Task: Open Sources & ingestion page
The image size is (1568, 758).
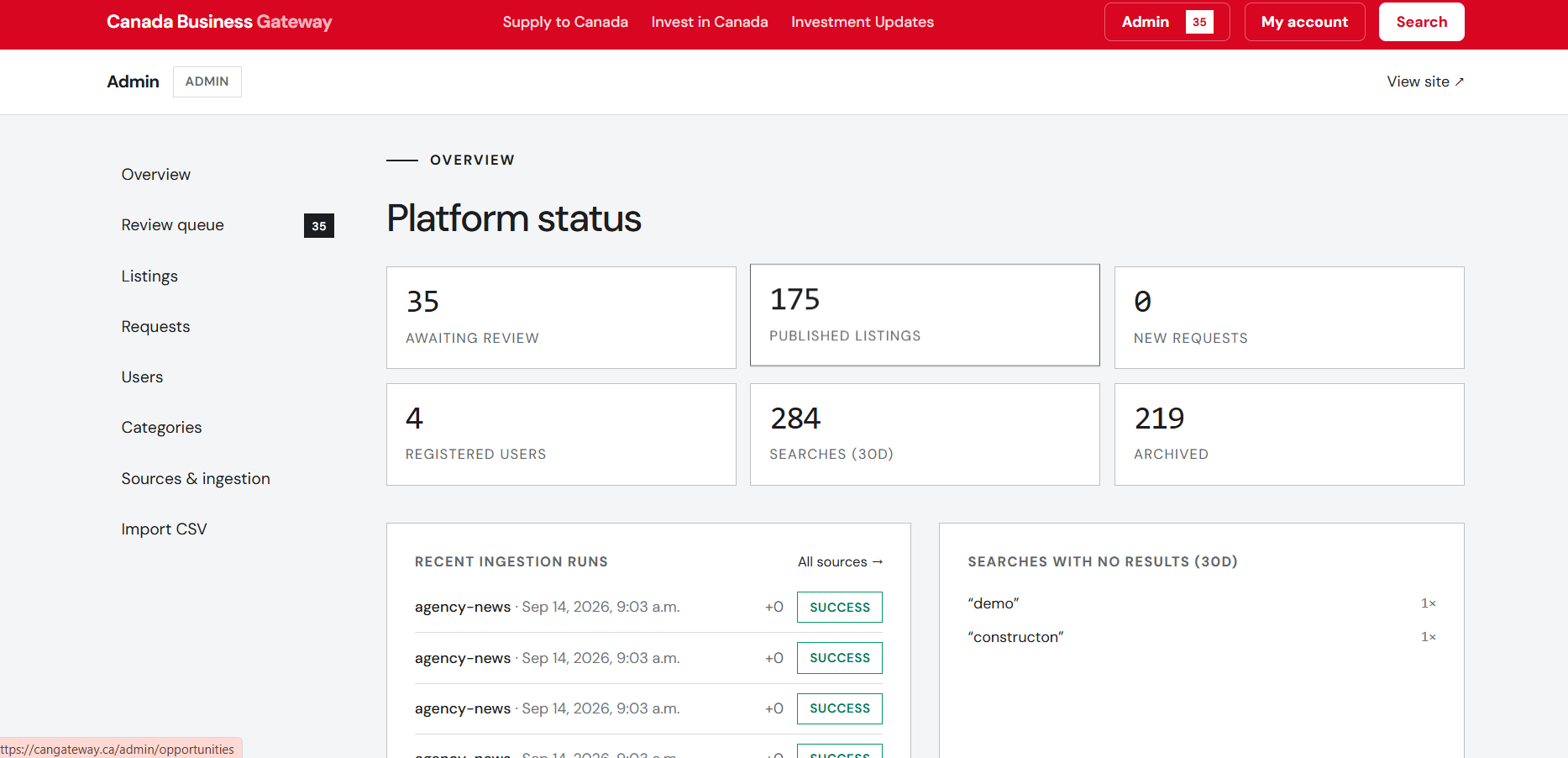Action: point(196,479)
